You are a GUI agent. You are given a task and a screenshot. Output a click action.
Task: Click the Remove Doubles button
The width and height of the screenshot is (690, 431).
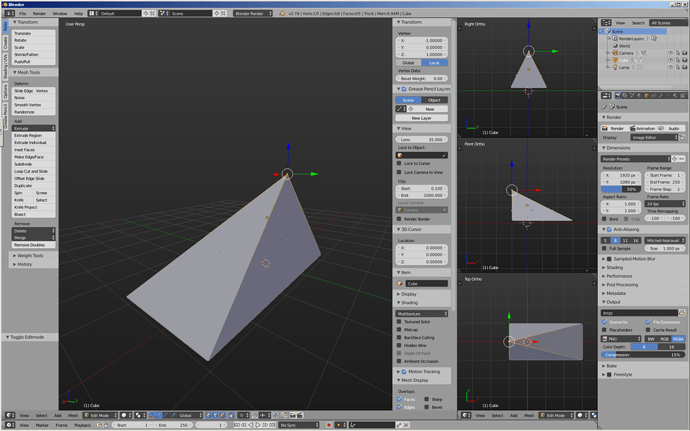click(33, 245)
